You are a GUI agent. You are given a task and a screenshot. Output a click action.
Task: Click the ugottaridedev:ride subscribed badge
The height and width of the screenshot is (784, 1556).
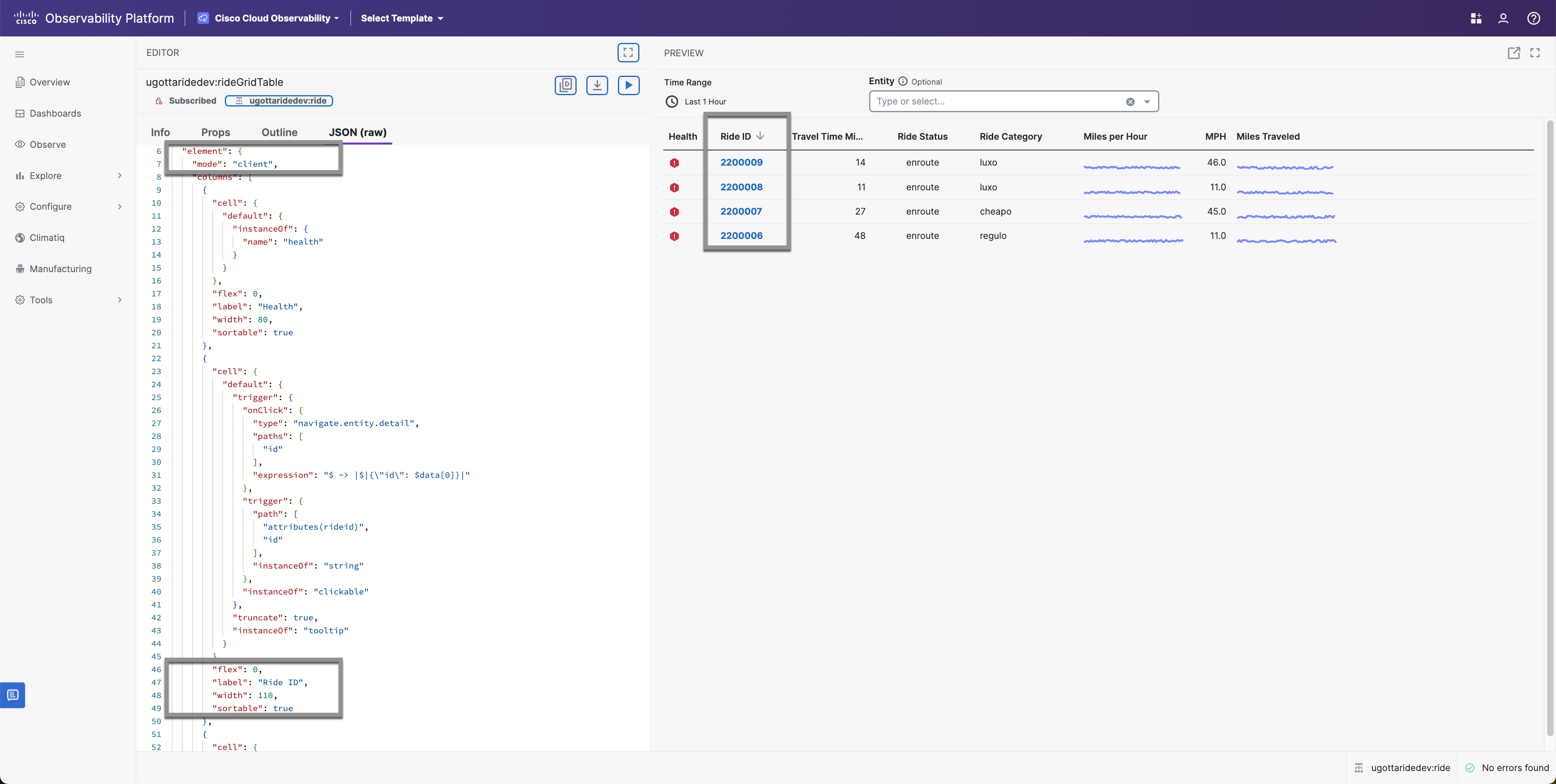tap(279, 101)
